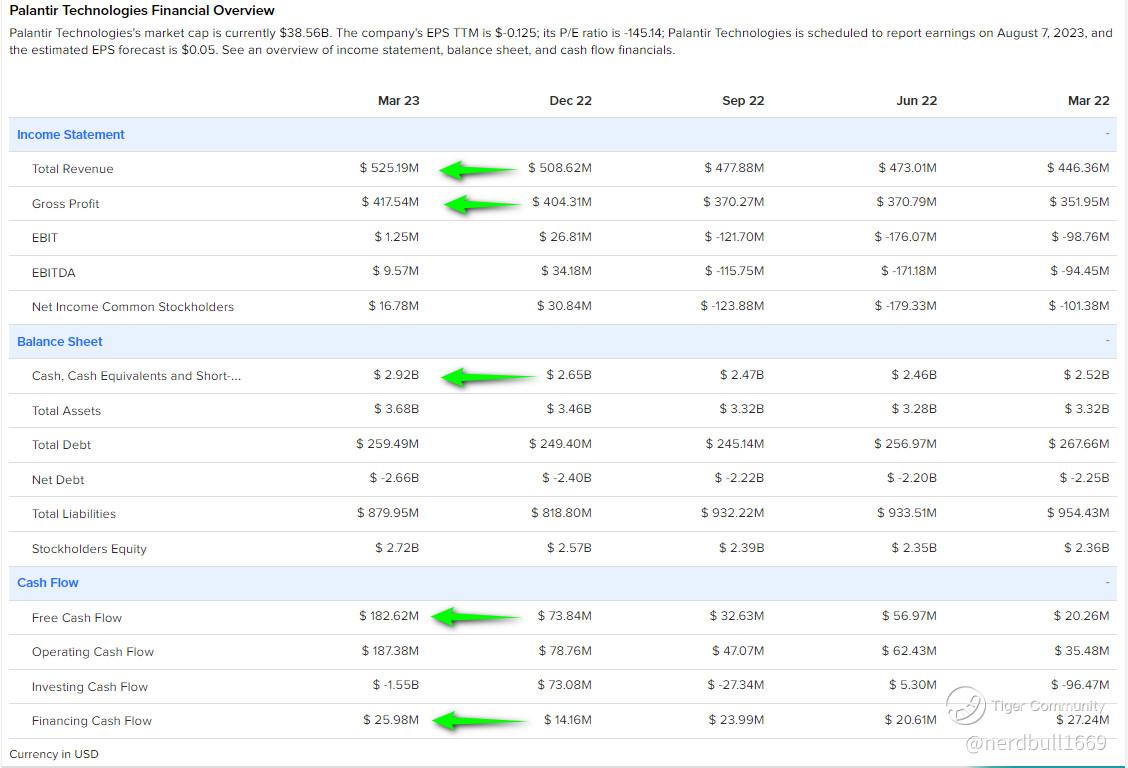Click the Palantir Technologies Financial Overview title
Viewport: 1128px width, 768px height.
[142, 11]
